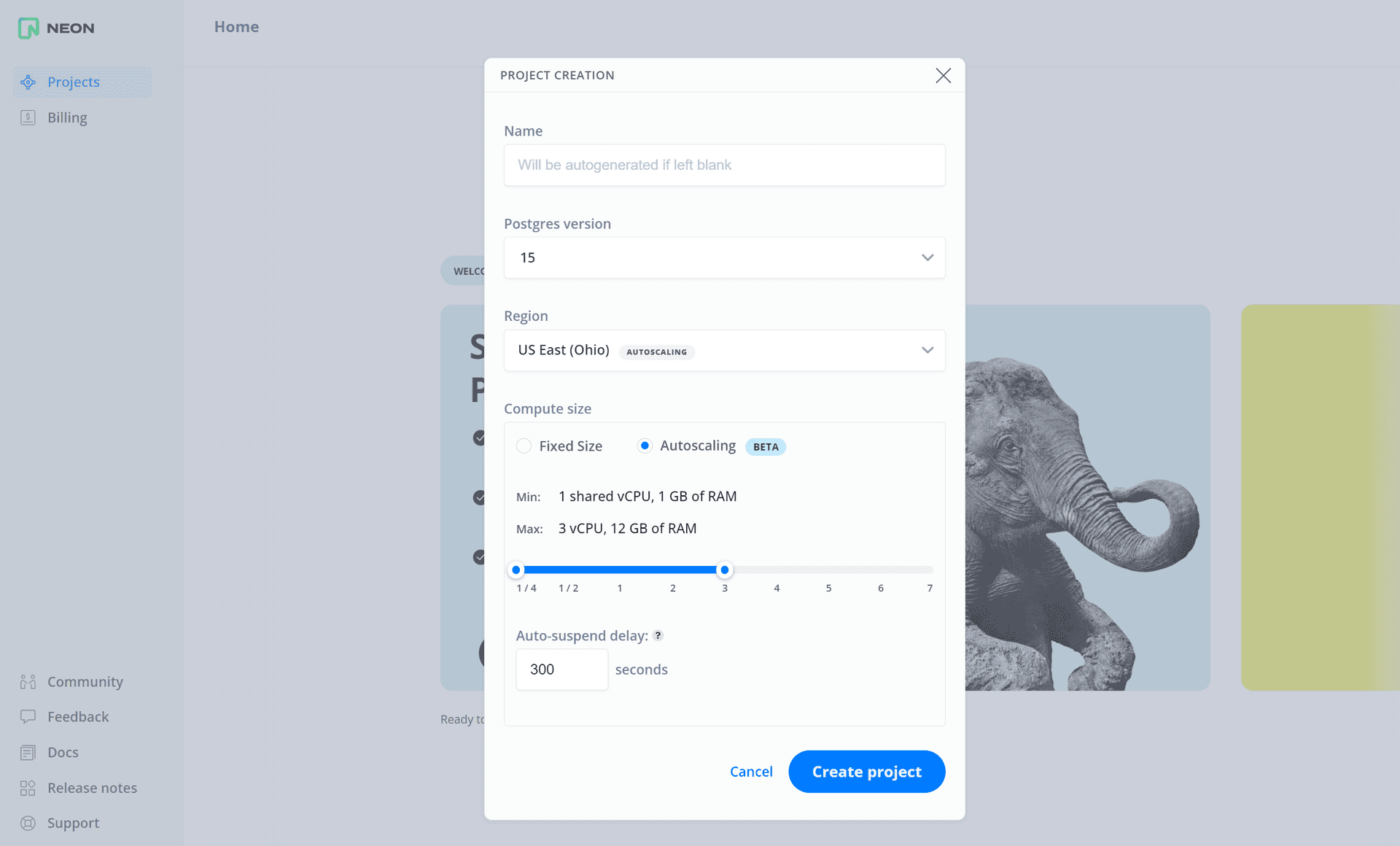Image resolution: width=1400 pixels, height=846 pixels.
Task: Open the Postgres version selector
Action: tap(724, 257)
